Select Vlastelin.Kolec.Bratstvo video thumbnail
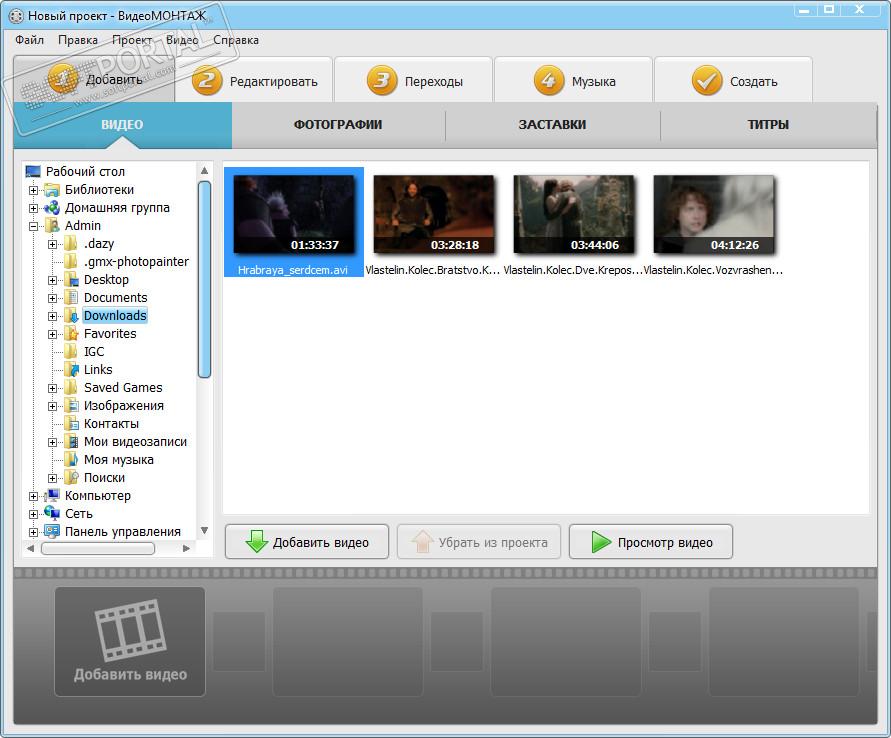Viewport: 891px width, 738px height. click(434, 215)
